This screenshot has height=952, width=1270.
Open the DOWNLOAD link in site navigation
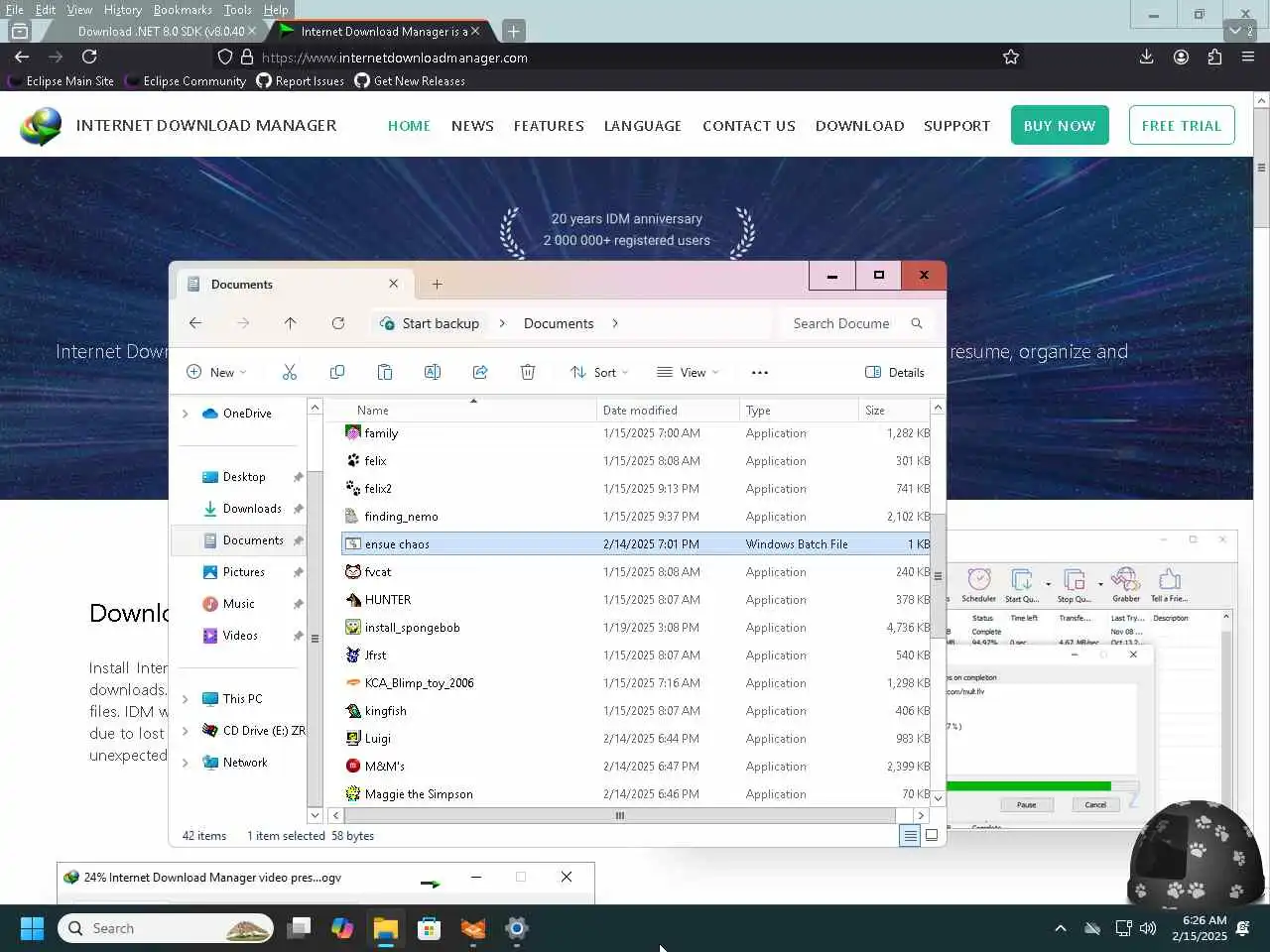click(x=859, y=126)
